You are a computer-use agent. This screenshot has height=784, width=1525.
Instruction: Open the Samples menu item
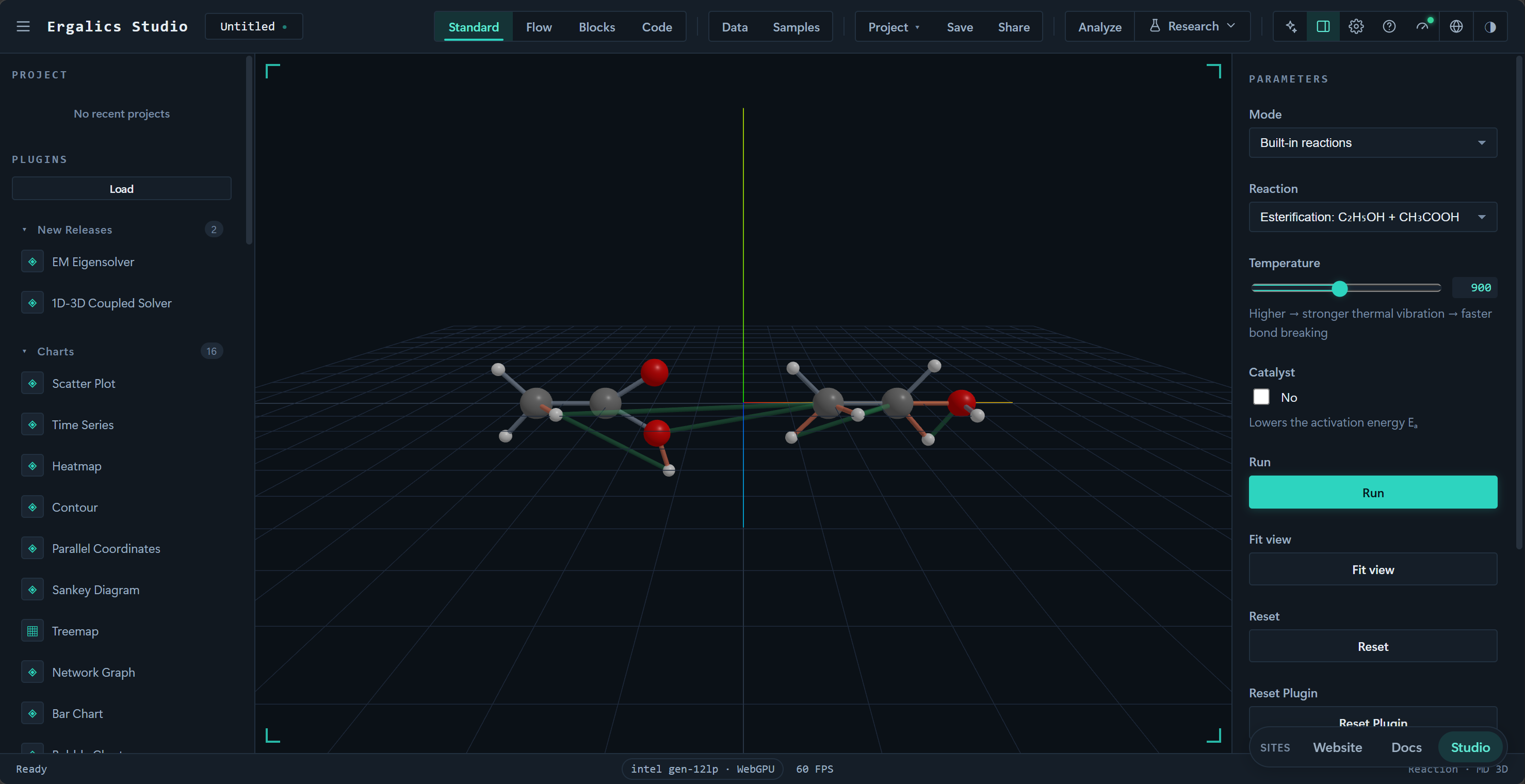796,27
